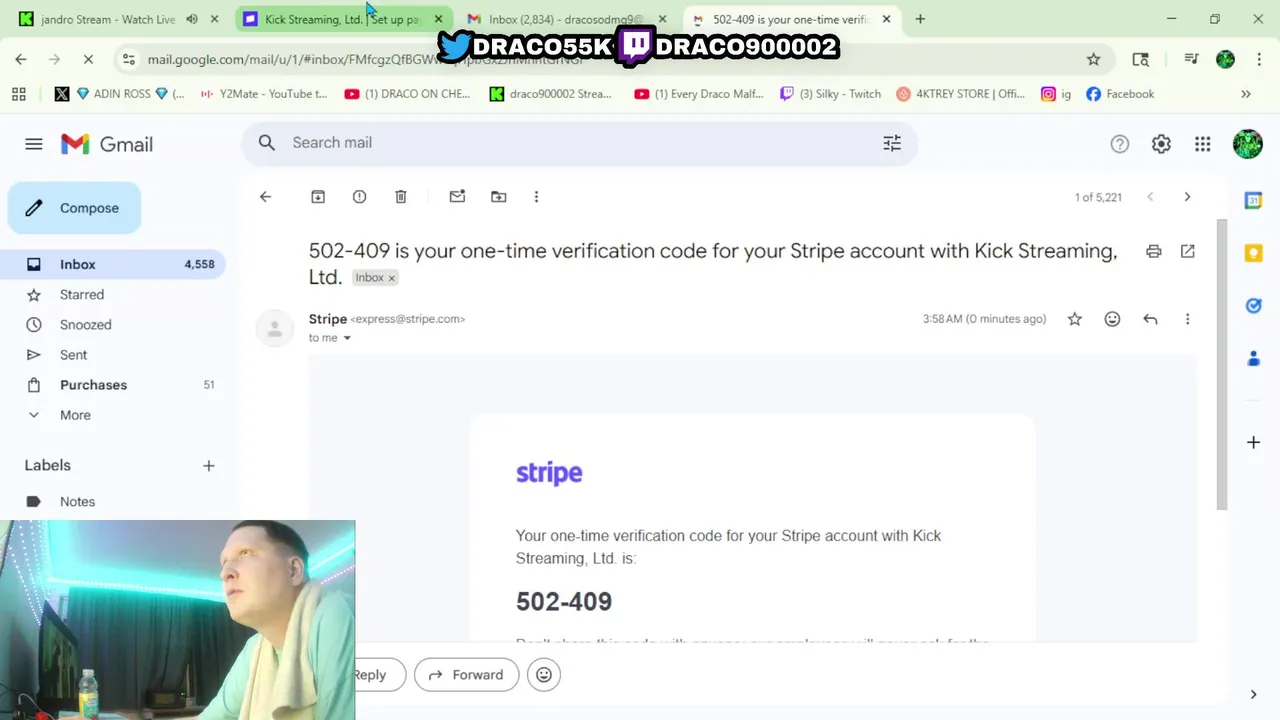The height and width of the screenshot is (720, 1280).
Task: Print this email conversation
Action: pos(1154,251)
